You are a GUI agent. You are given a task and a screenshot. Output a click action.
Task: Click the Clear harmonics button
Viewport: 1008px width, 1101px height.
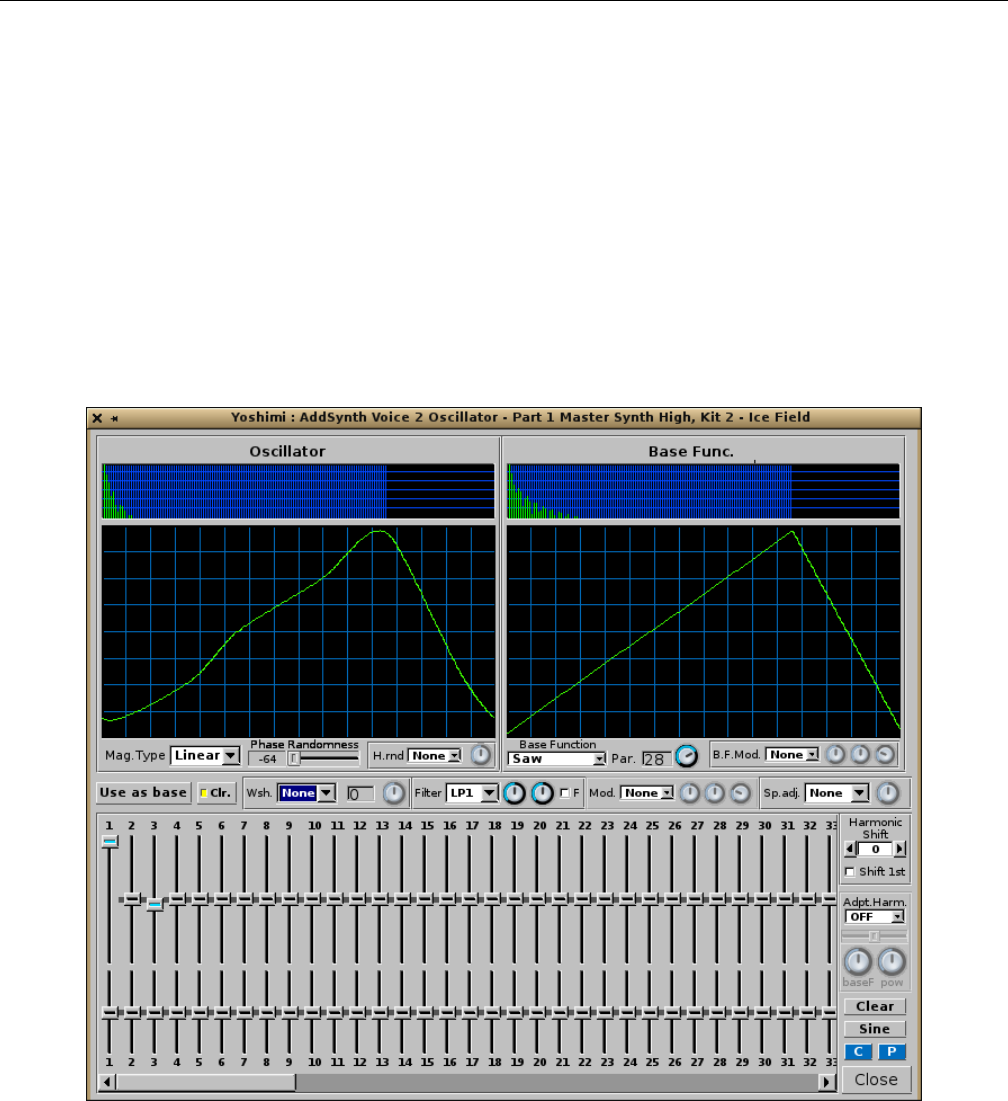[x=875, y=1006]
